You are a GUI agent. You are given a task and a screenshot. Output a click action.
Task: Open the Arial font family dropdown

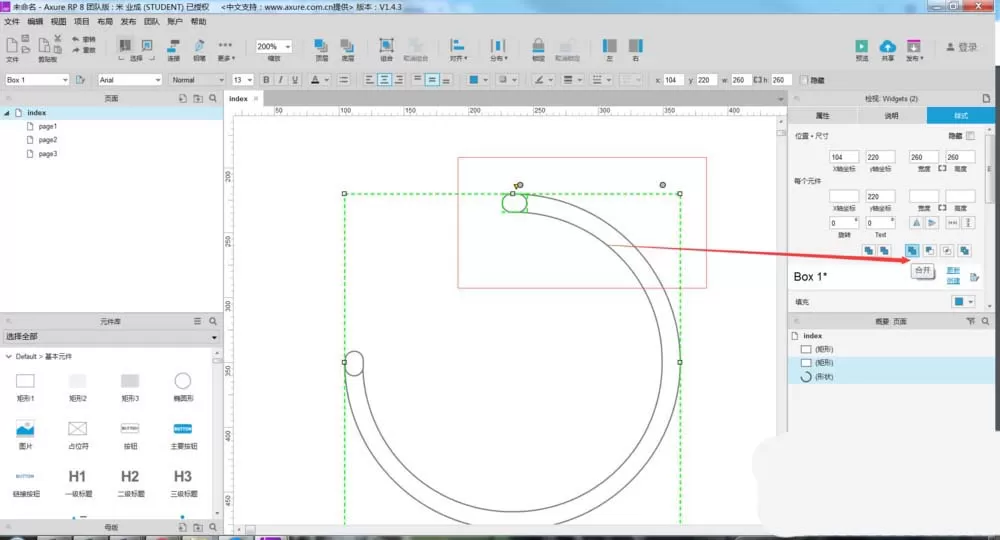(x=130, y=80)
